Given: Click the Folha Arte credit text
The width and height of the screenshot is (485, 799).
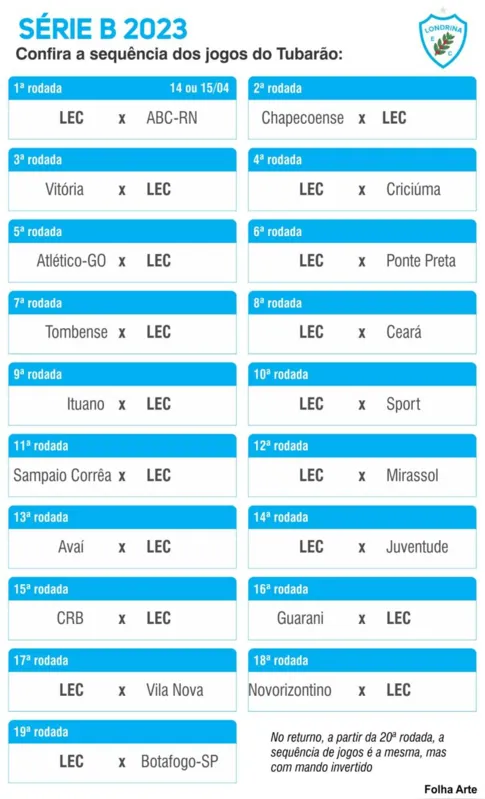Looking at the screenshot, I should (450, 789).
